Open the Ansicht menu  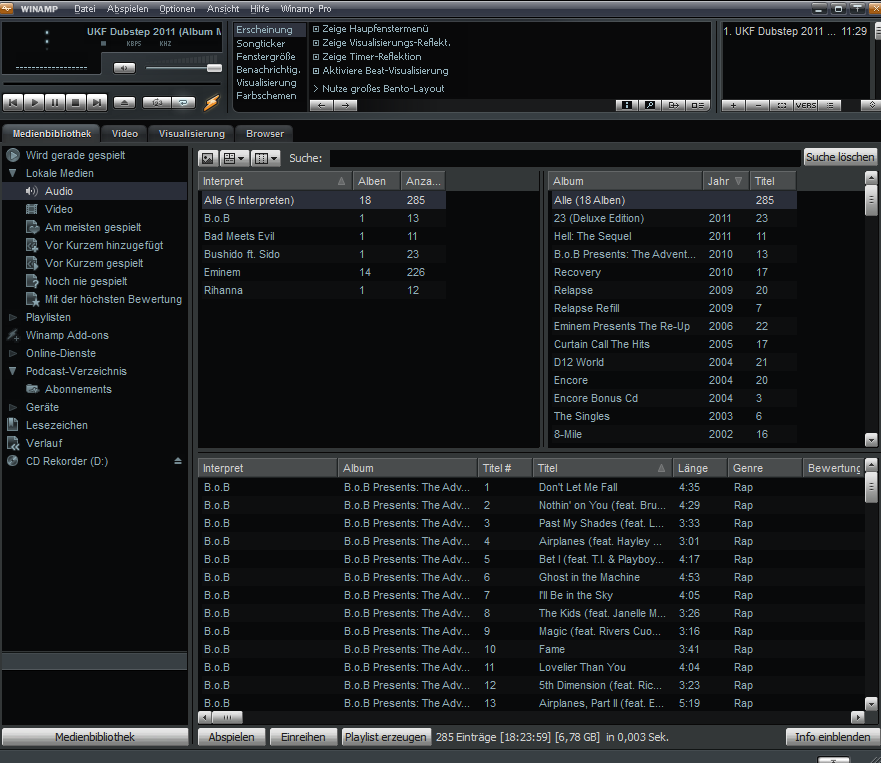(223, 9)
